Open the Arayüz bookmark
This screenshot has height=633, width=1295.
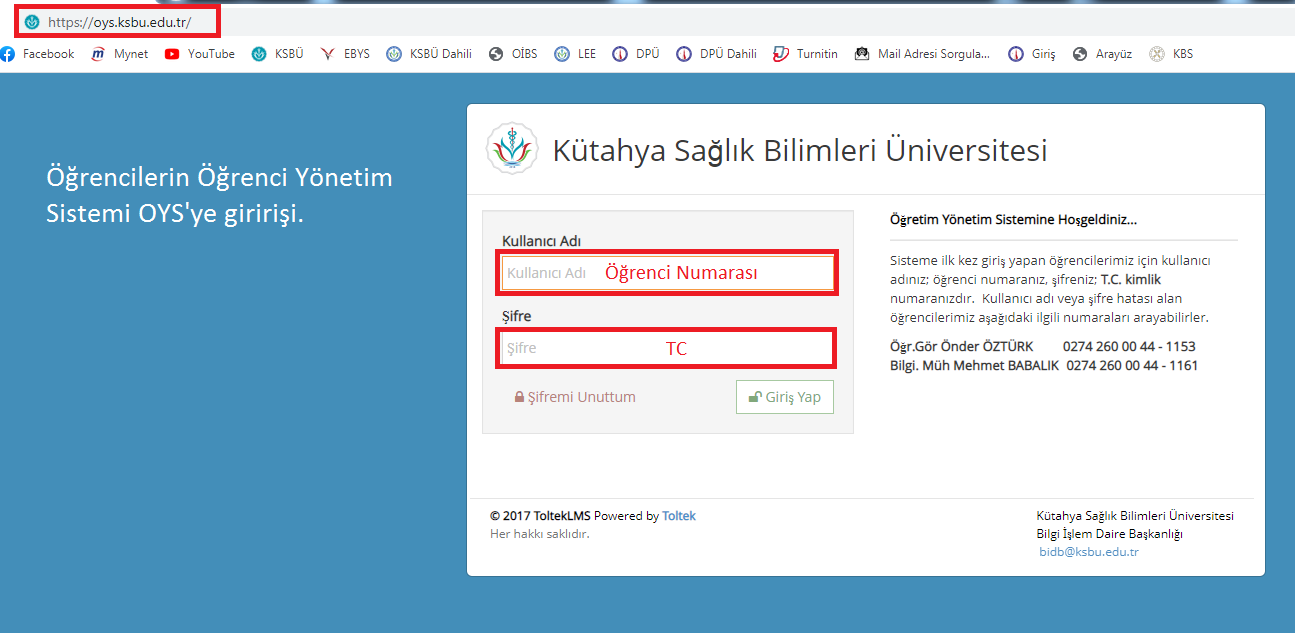click(x=1102, y=54)
